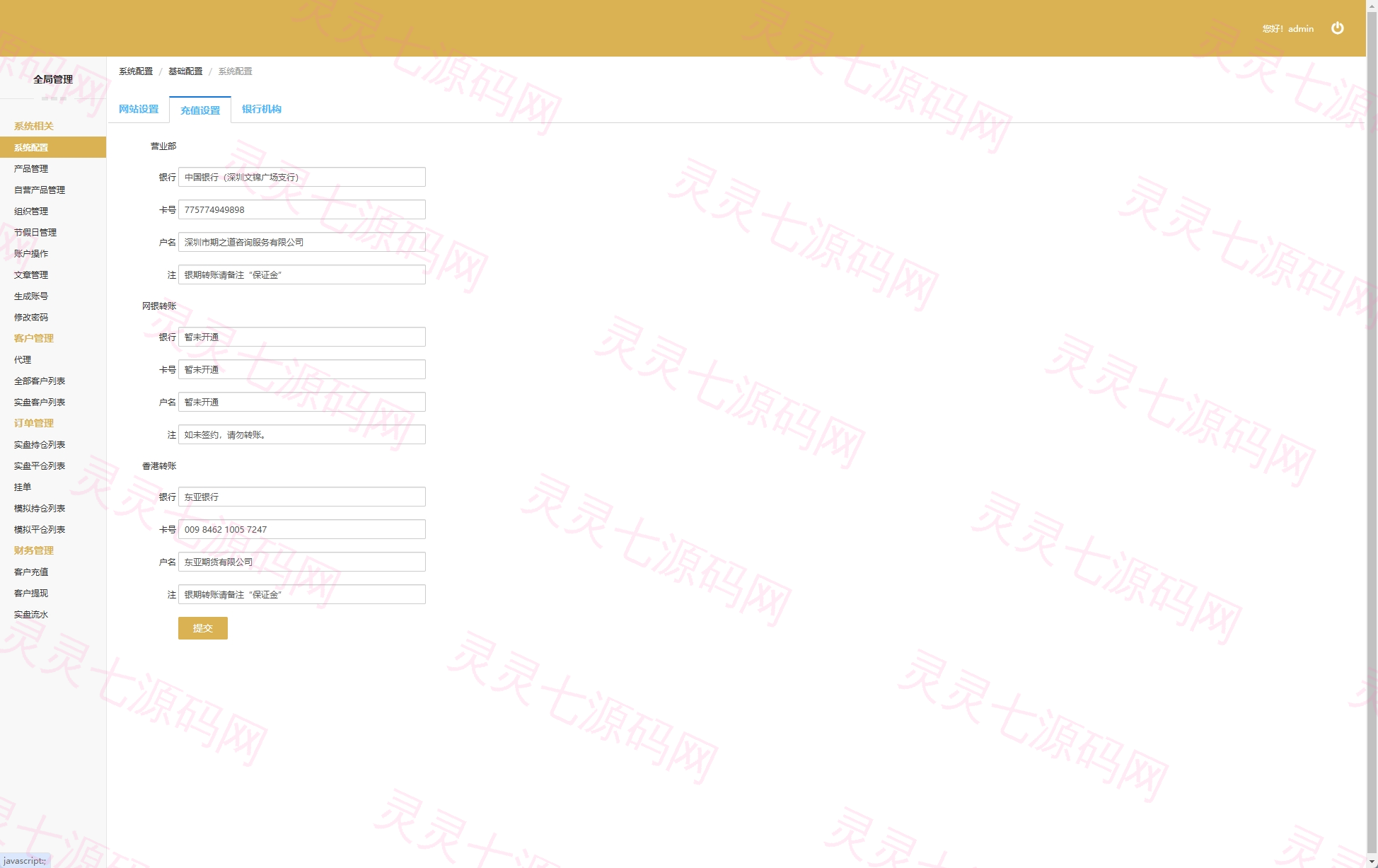Click the vertical page scrollbar

1372,434
